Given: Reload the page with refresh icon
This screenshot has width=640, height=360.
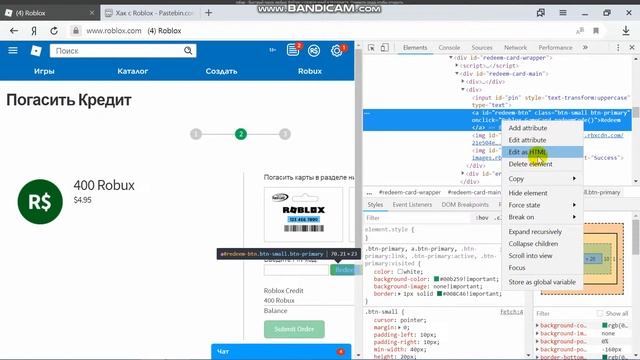Looking at the screenshot, I should point(53,31).
